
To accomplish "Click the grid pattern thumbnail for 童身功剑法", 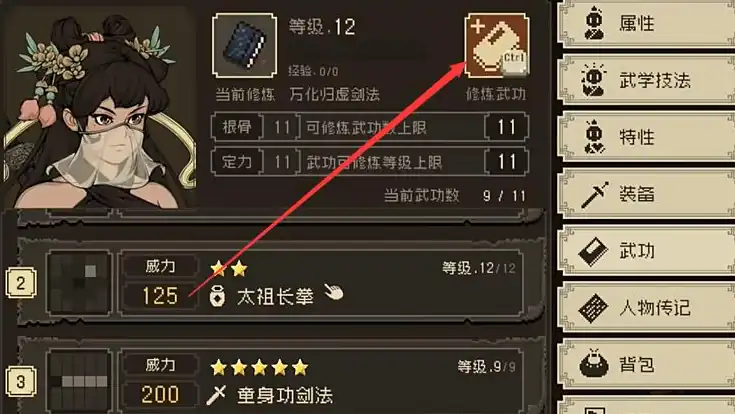I will pos(79,381).
